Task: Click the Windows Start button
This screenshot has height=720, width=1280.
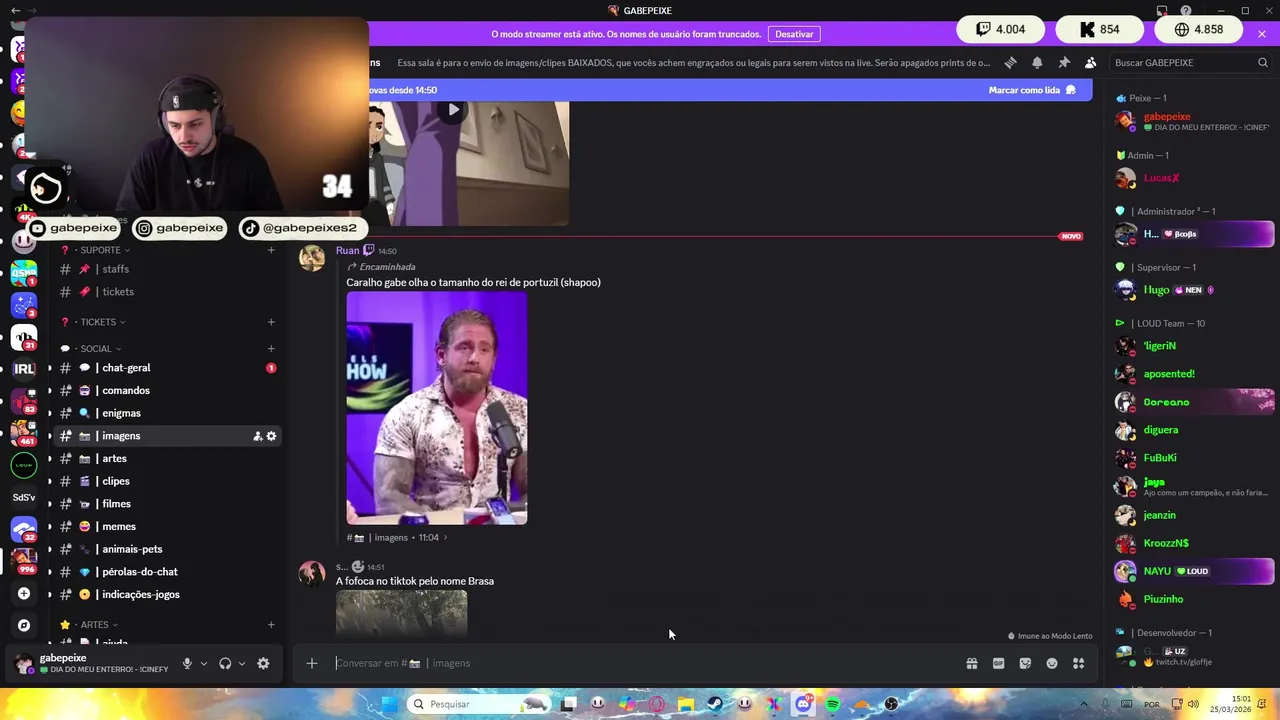Action: (389, 704)
